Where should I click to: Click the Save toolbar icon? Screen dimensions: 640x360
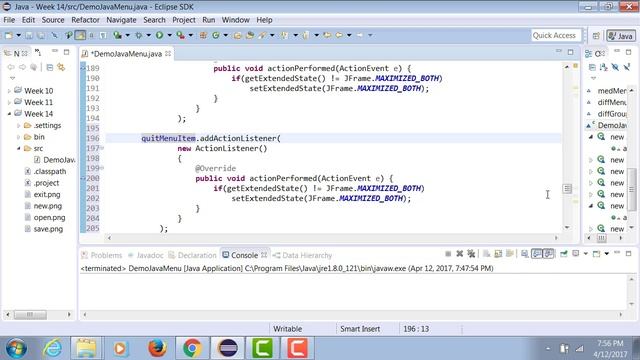click(29, 36)
